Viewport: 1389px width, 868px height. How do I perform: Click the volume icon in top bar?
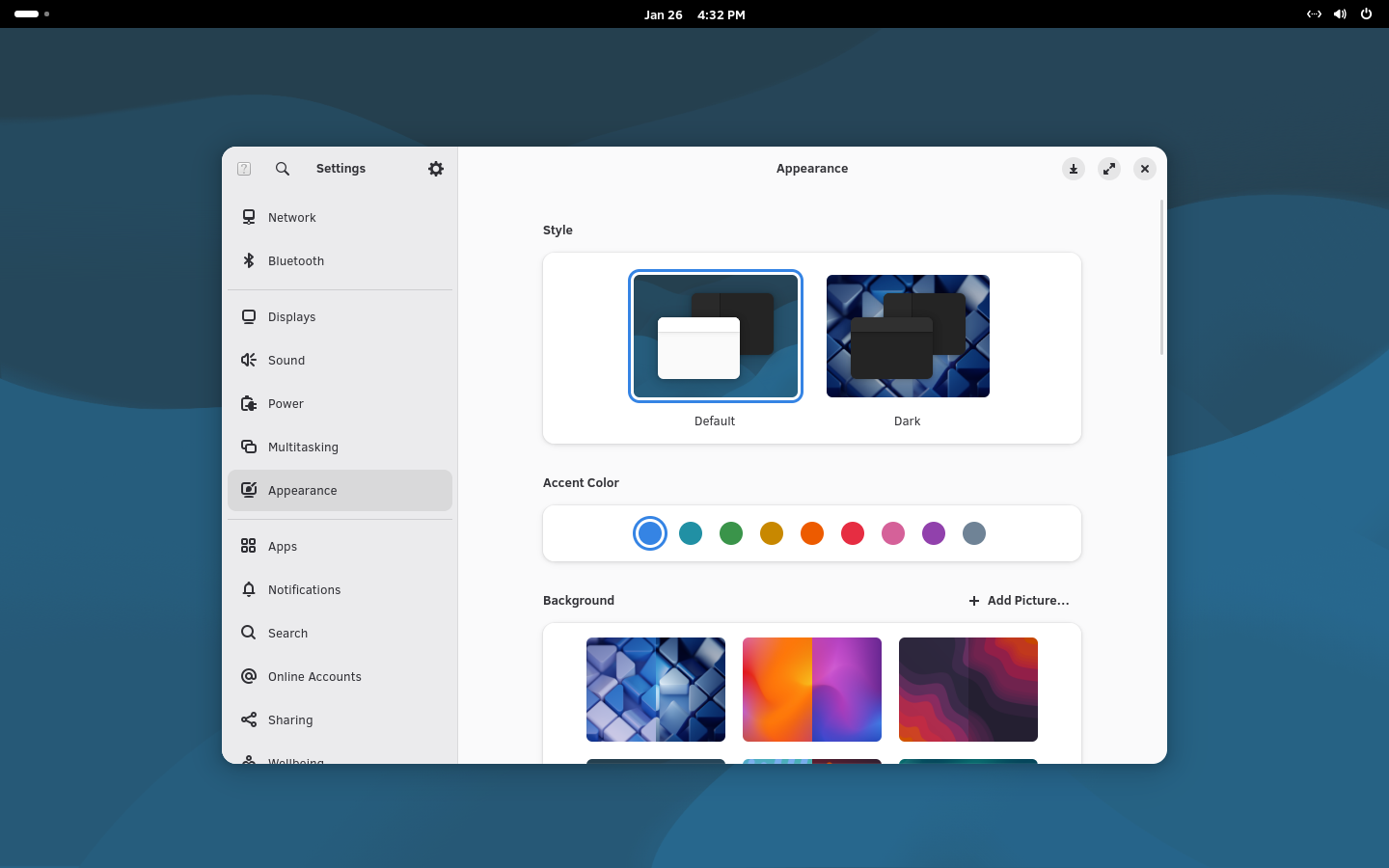[1340, 14]
